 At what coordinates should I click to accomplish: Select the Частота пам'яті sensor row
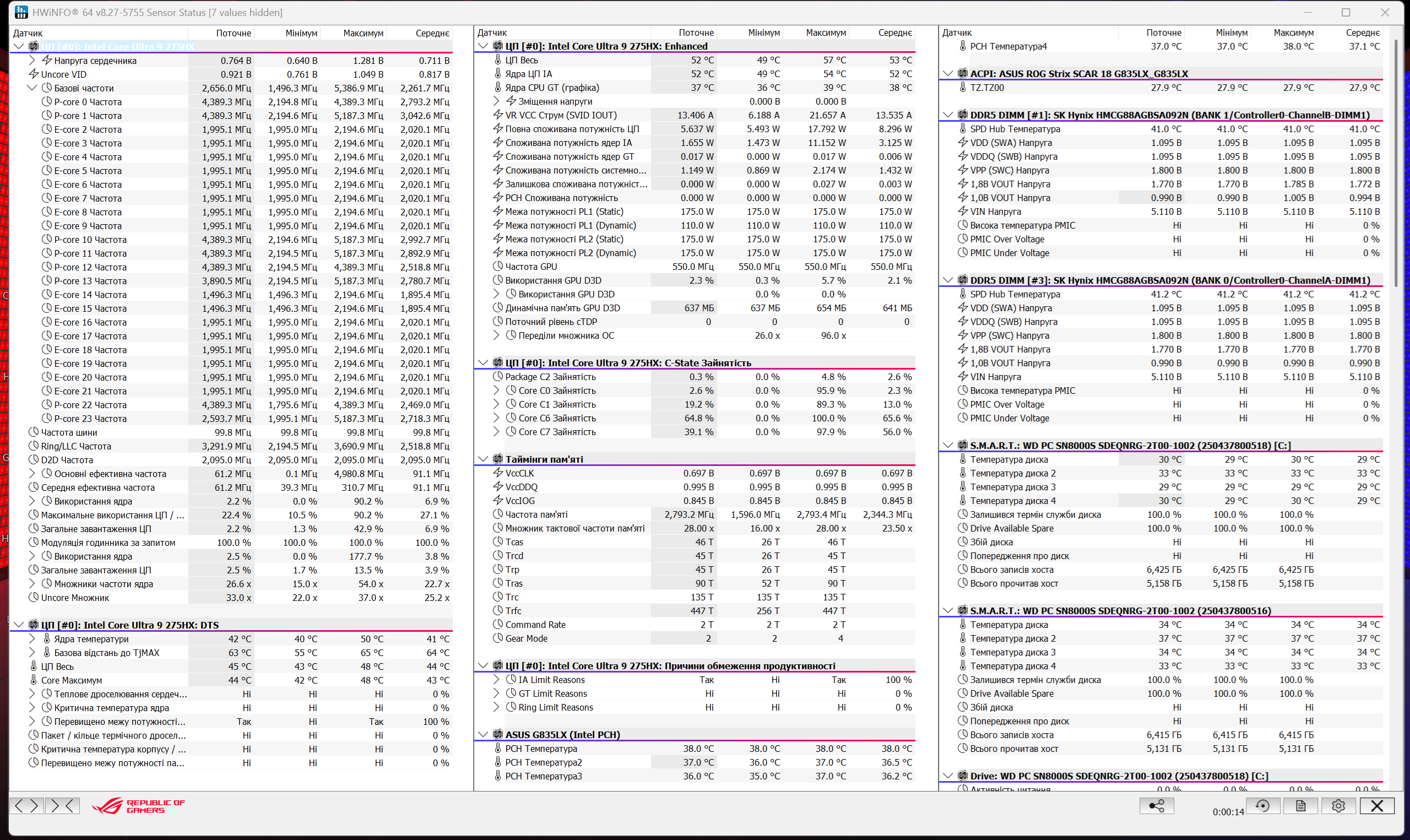tap(536, 514)
